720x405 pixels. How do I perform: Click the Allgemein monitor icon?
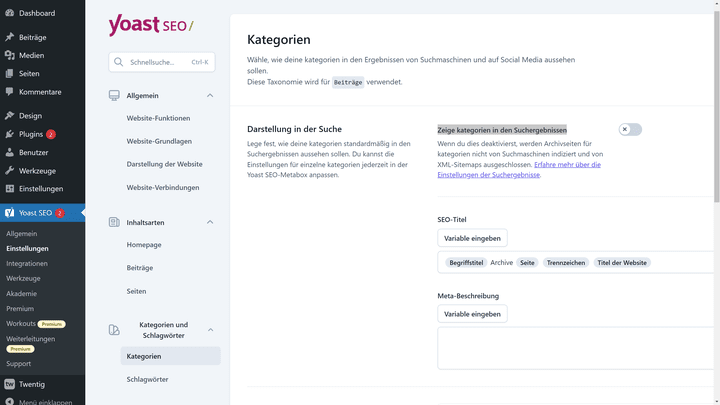tap(114, 96)
